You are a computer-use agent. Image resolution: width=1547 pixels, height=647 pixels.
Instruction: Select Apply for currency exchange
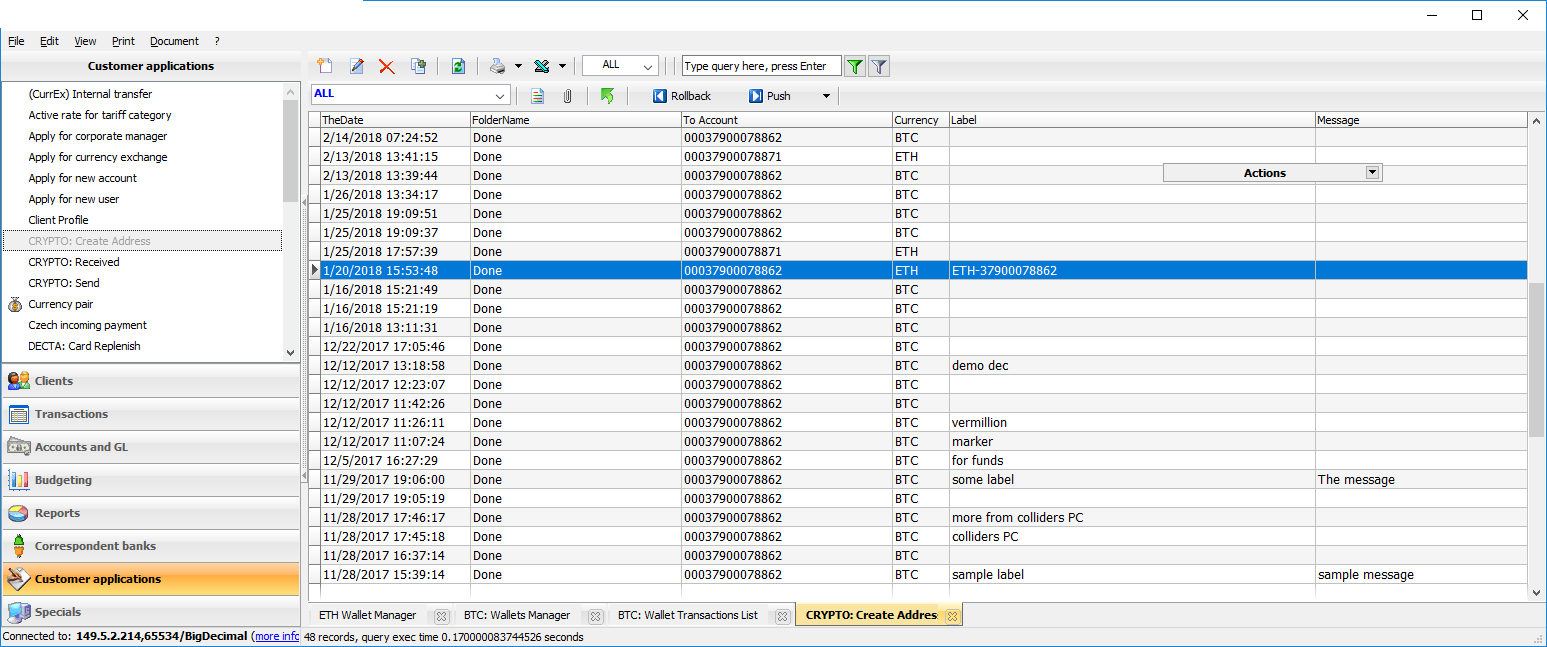click(x=98, y=157)
